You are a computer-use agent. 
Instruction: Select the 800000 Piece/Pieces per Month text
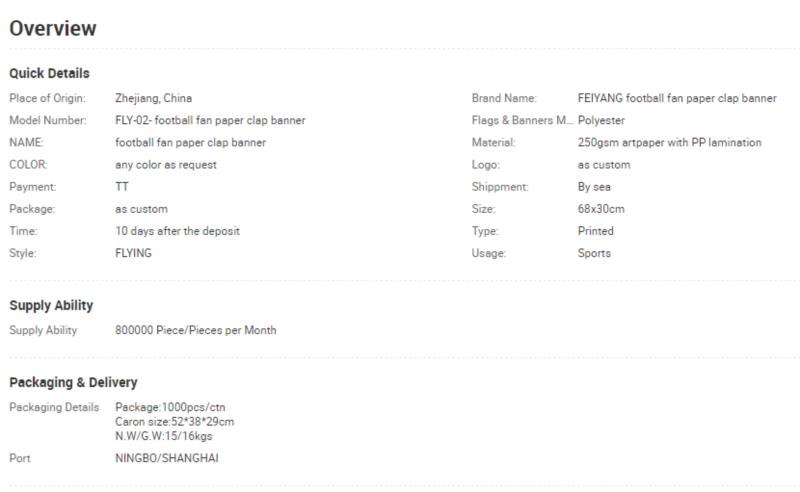pos(195,330)
